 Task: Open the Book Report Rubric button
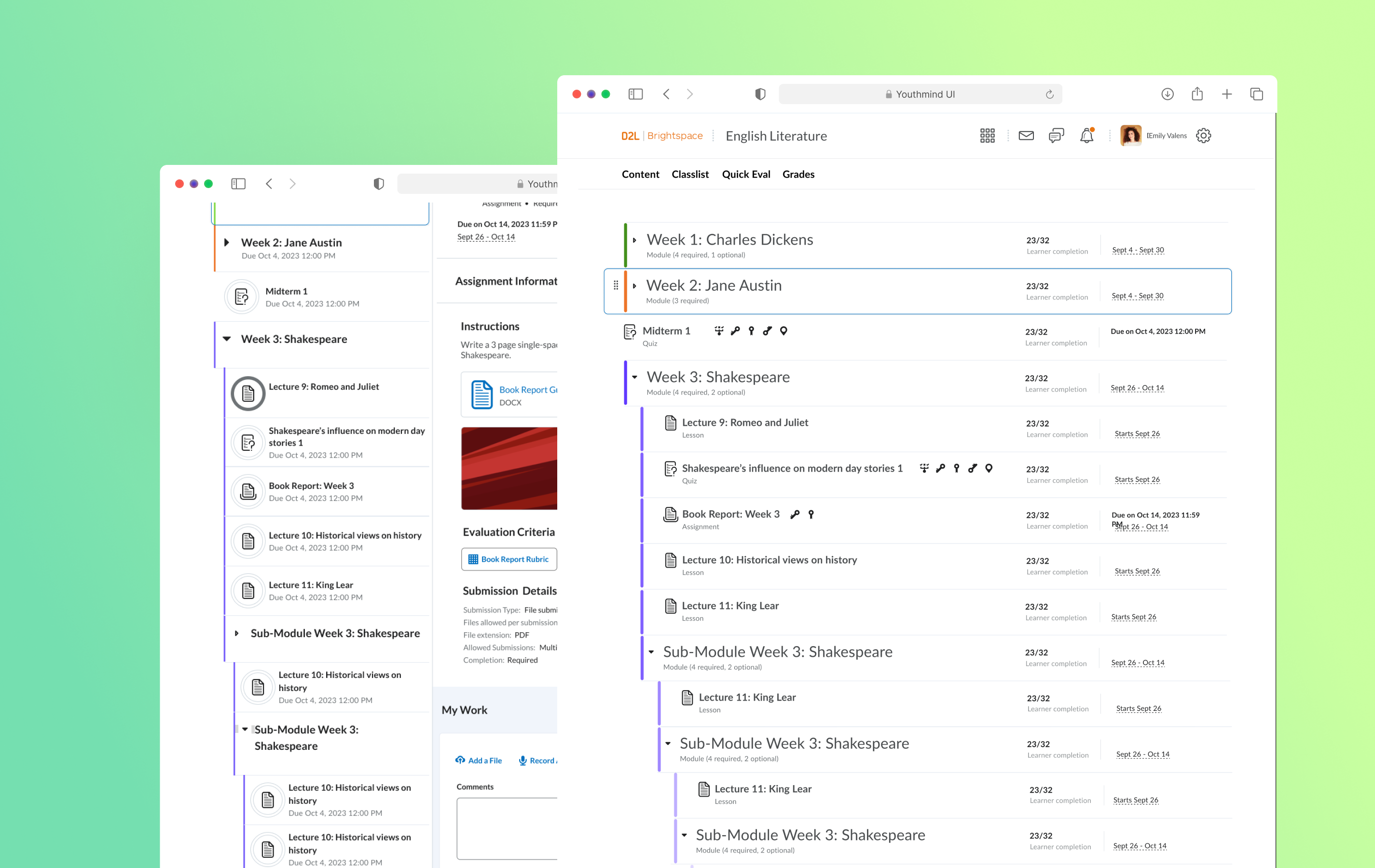(509, 559)
